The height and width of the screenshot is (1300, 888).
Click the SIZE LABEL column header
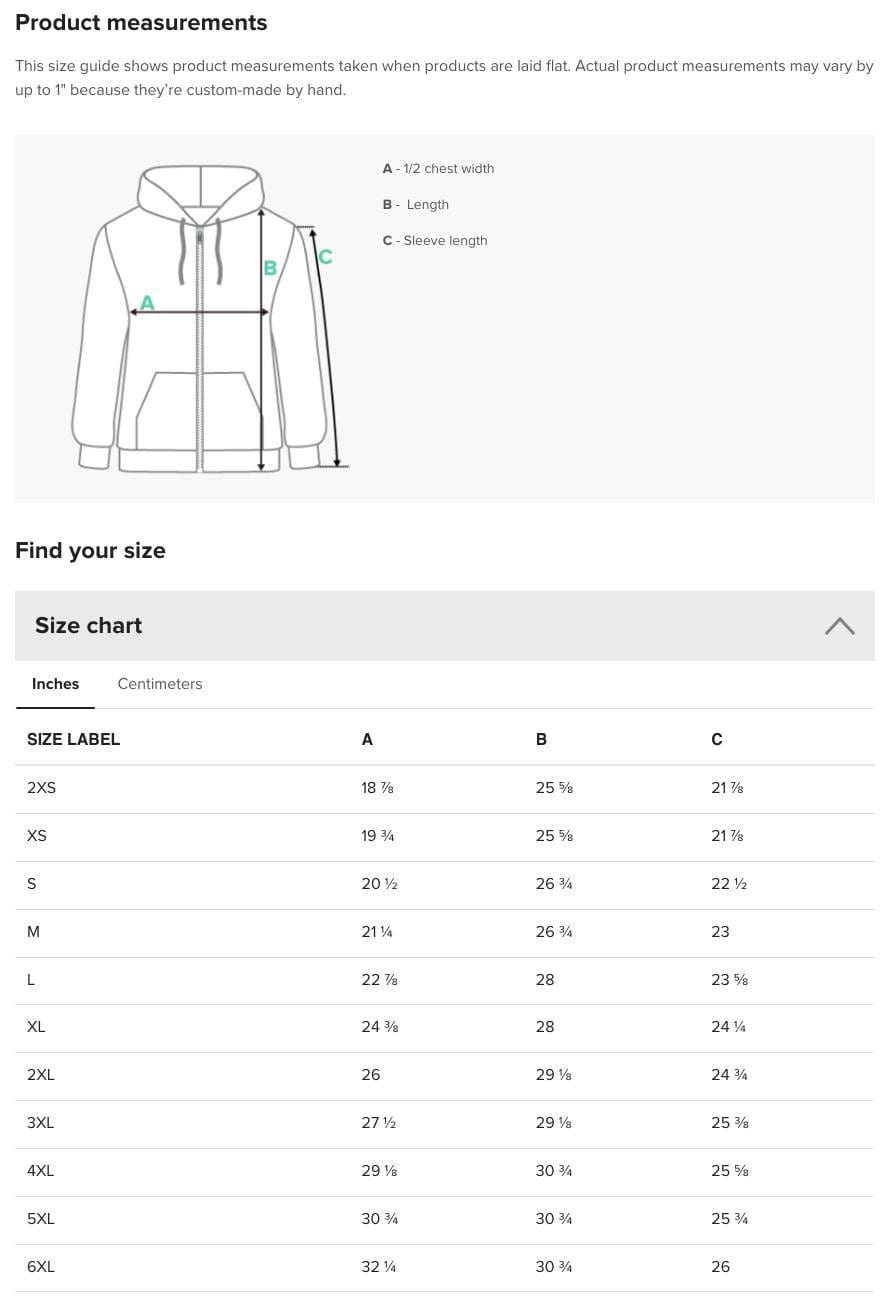pos(73,740)
